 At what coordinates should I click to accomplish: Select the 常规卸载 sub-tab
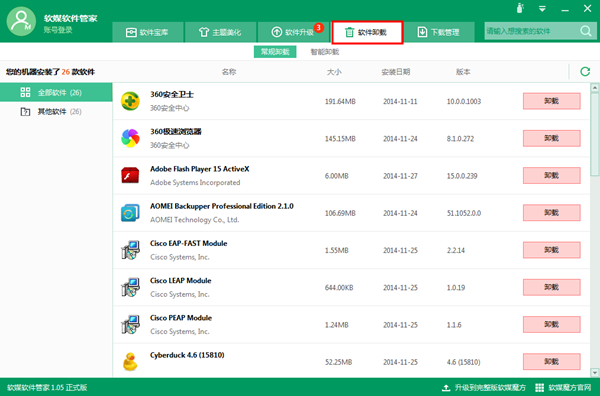[275, 52]
